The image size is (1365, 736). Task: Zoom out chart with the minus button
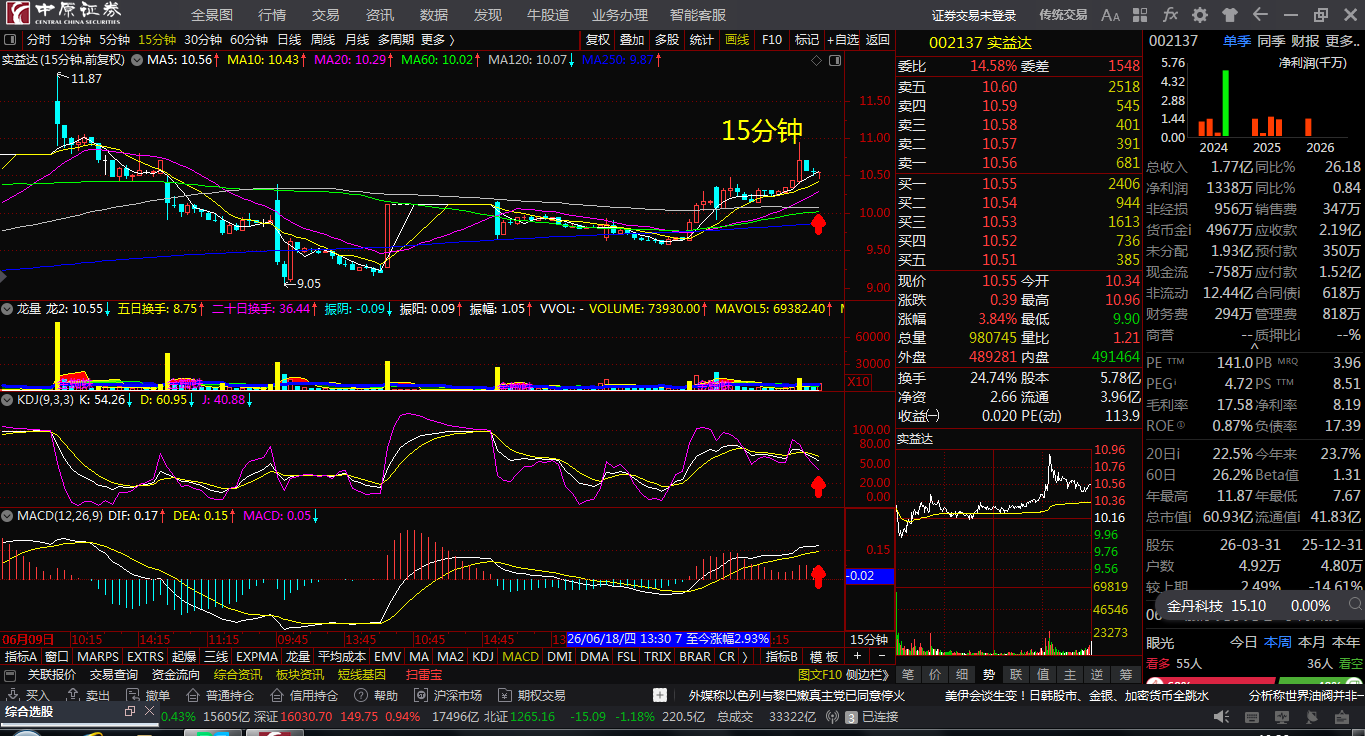(x=880, y=657)
